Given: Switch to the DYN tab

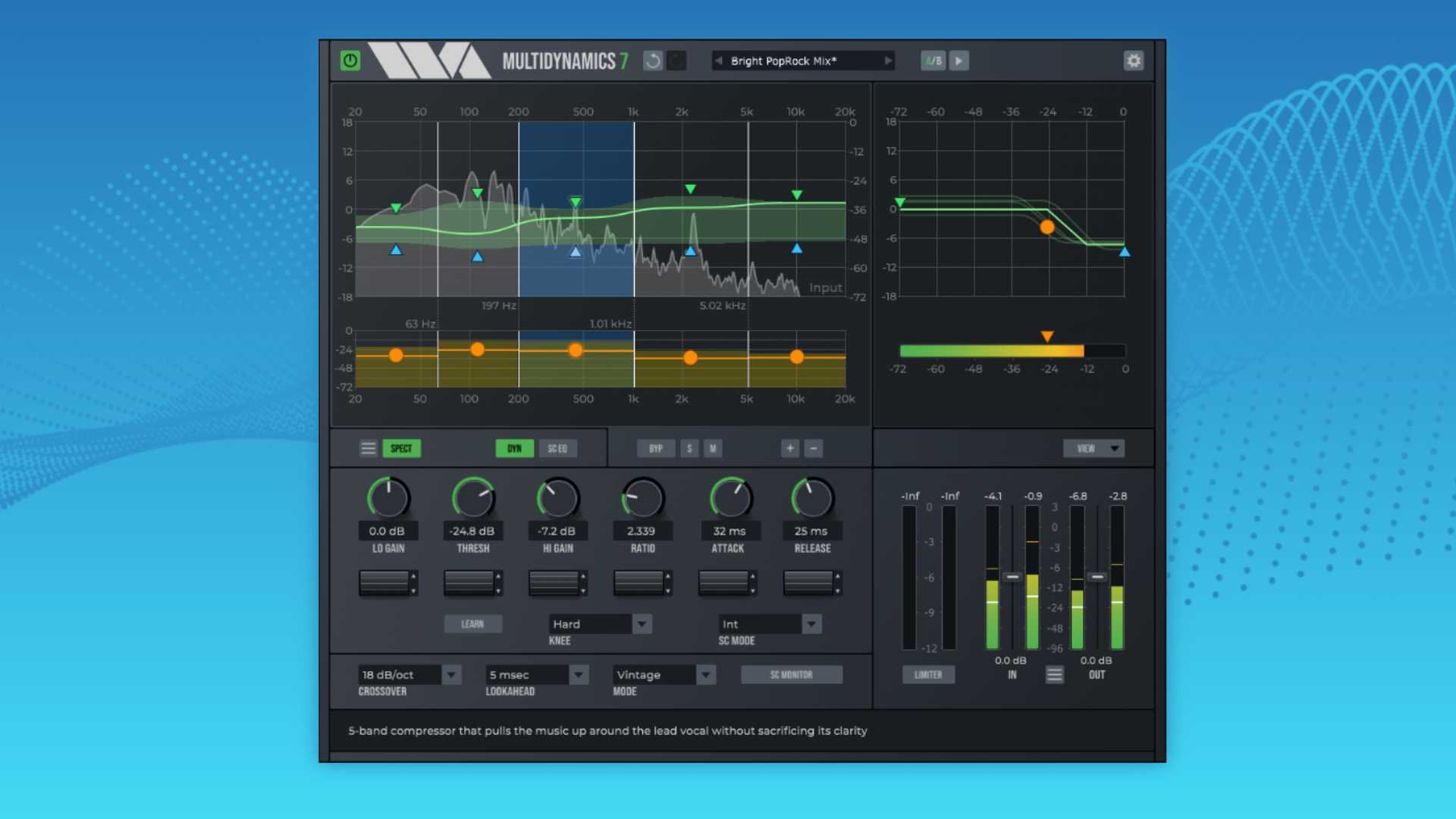Looking at the screenshot, I should coord(514,448).
